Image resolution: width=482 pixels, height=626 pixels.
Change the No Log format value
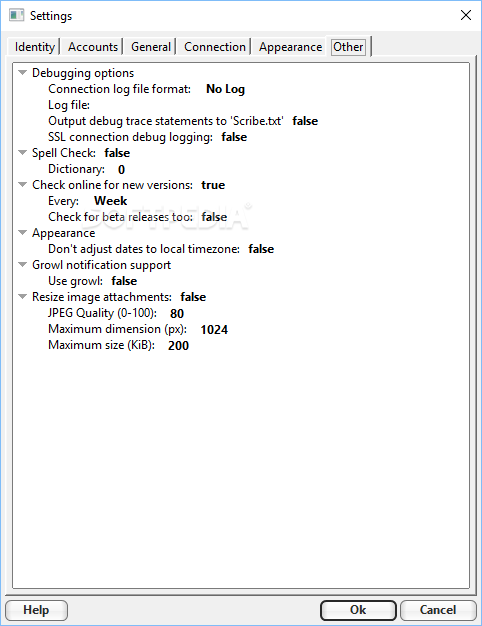[x=225, y=89]
